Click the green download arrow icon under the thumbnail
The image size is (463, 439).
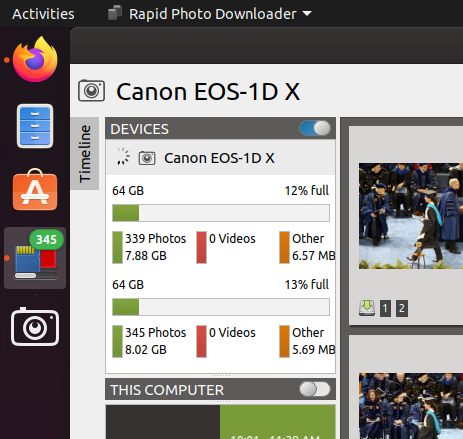click(x=367, y=308)
